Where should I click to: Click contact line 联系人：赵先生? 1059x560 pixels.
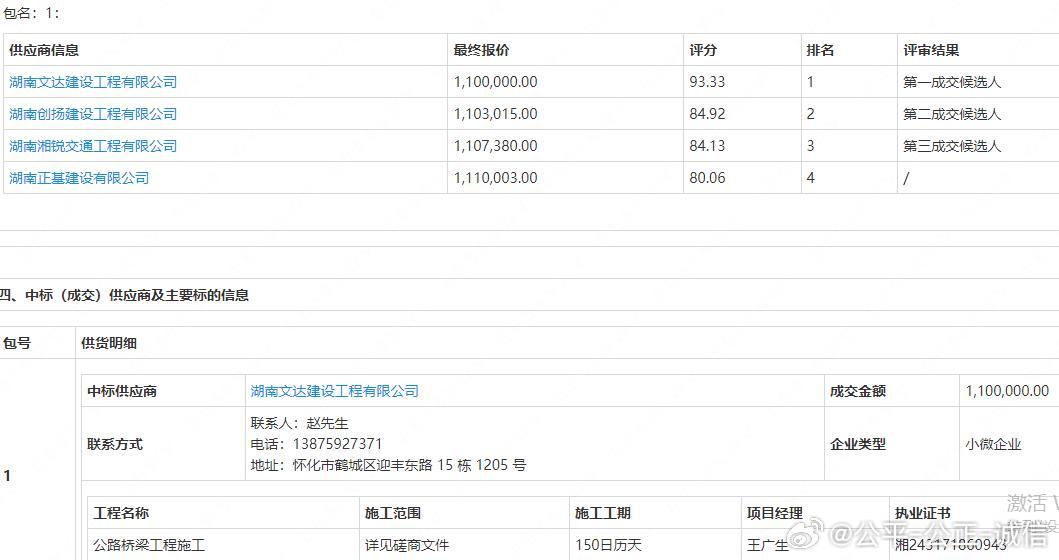[299, 423]
